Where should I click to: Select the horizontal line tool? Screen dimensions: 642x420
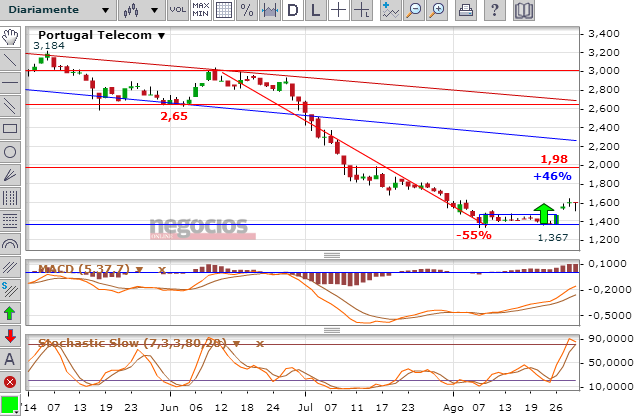[10, 83]
